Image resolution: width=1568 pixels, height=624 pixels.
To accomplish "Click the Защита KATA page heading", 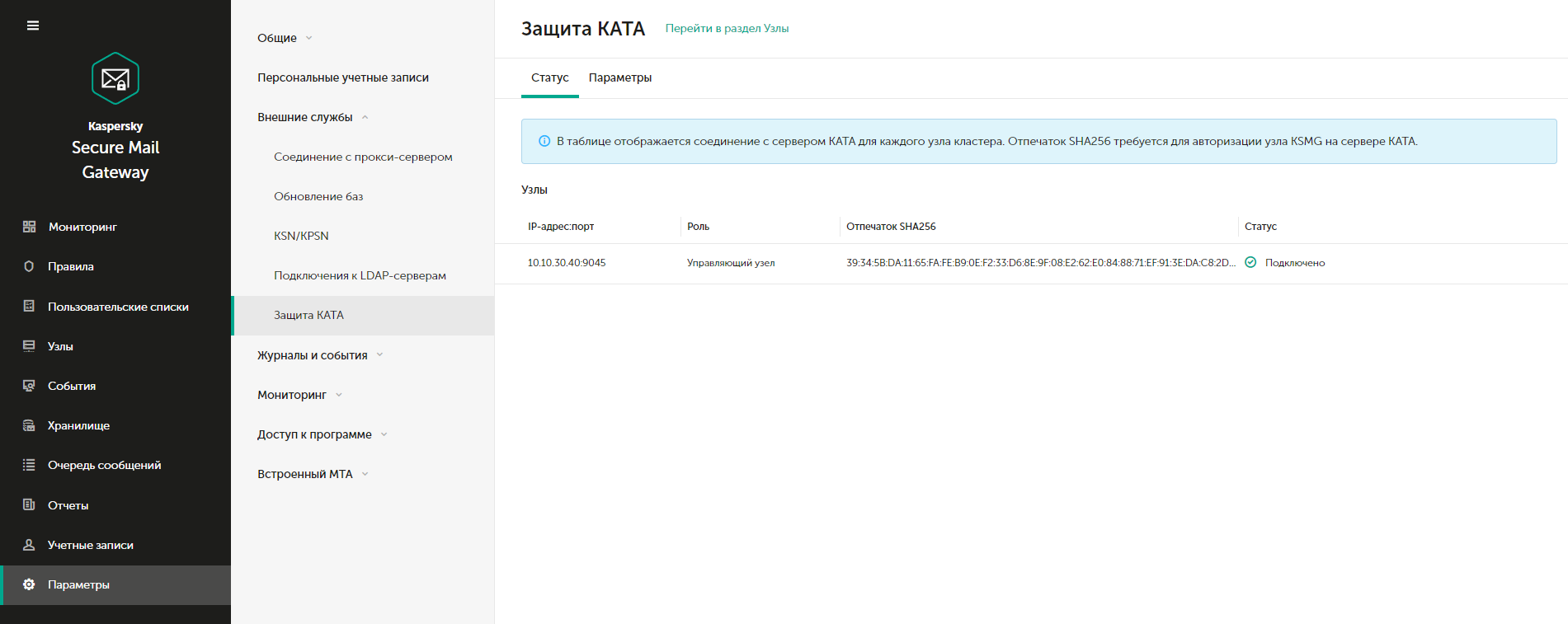I will click(583, 29).
